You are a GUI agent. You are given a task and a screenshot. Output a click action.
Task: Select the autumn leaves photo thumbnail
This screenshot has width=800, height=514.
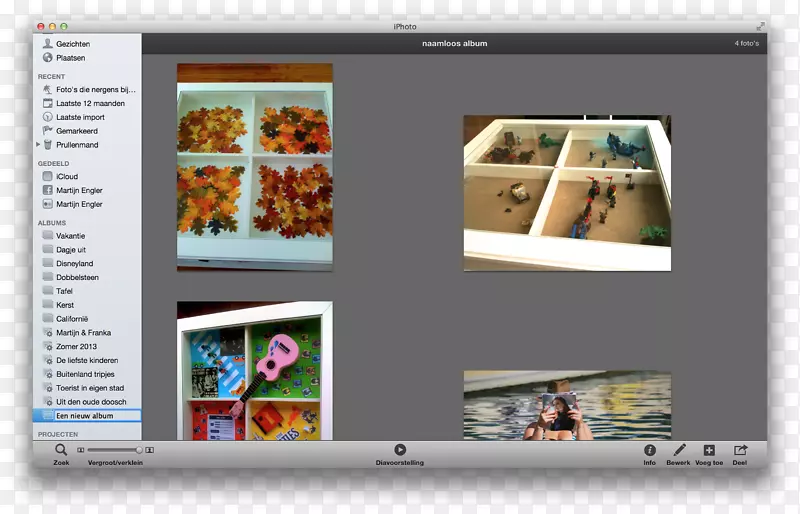tap(254, 167)
